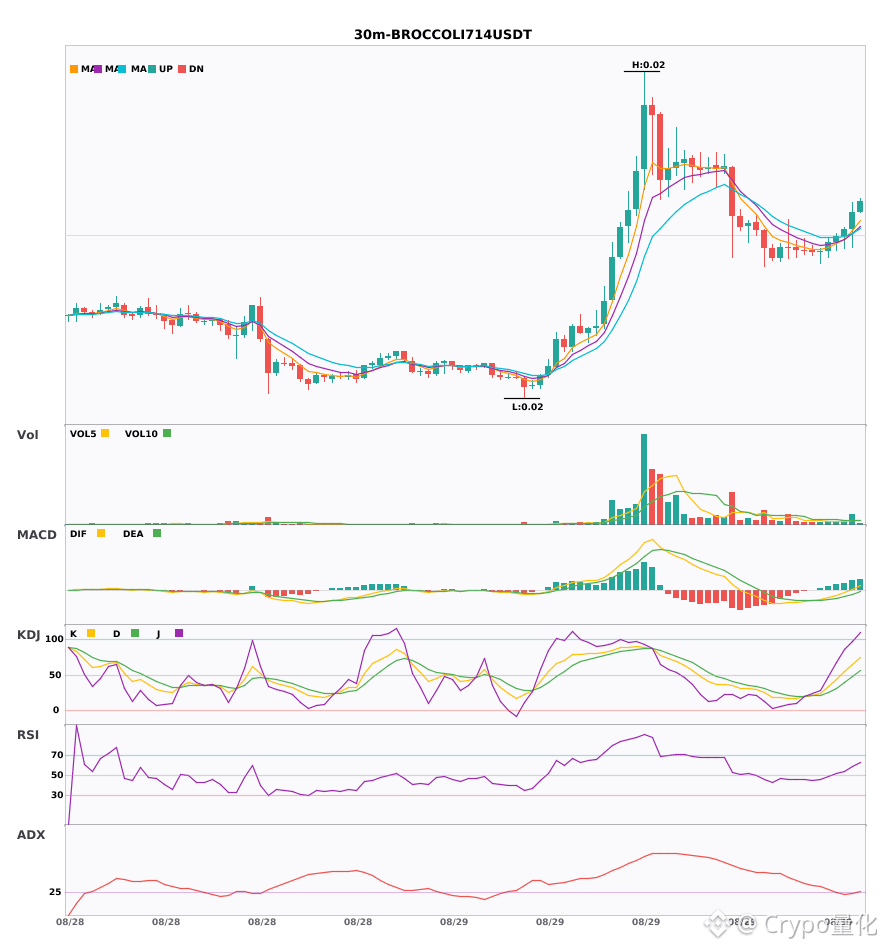Image resolution: width=885 pixels, height=950 pixels.
Task: Click the DN legend text
Action: point(196,69)
